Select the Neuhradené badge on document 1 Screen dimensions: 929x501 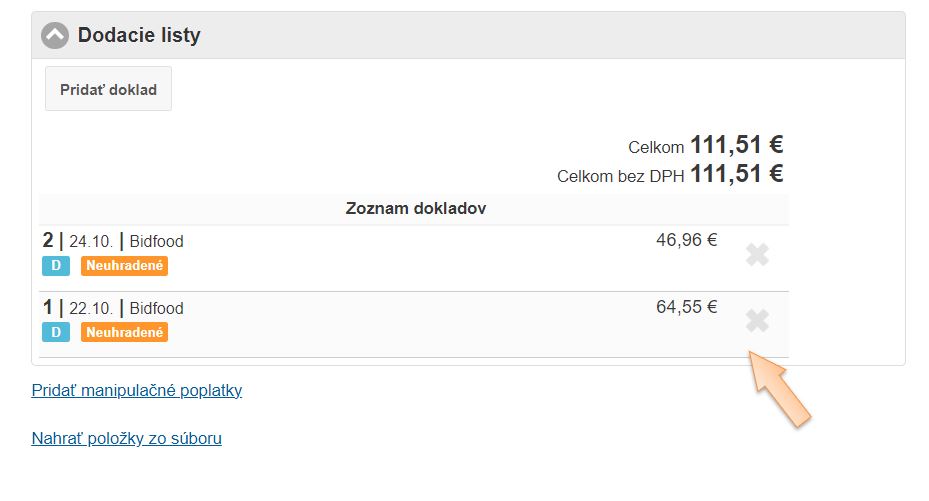(x=124, y=332)
